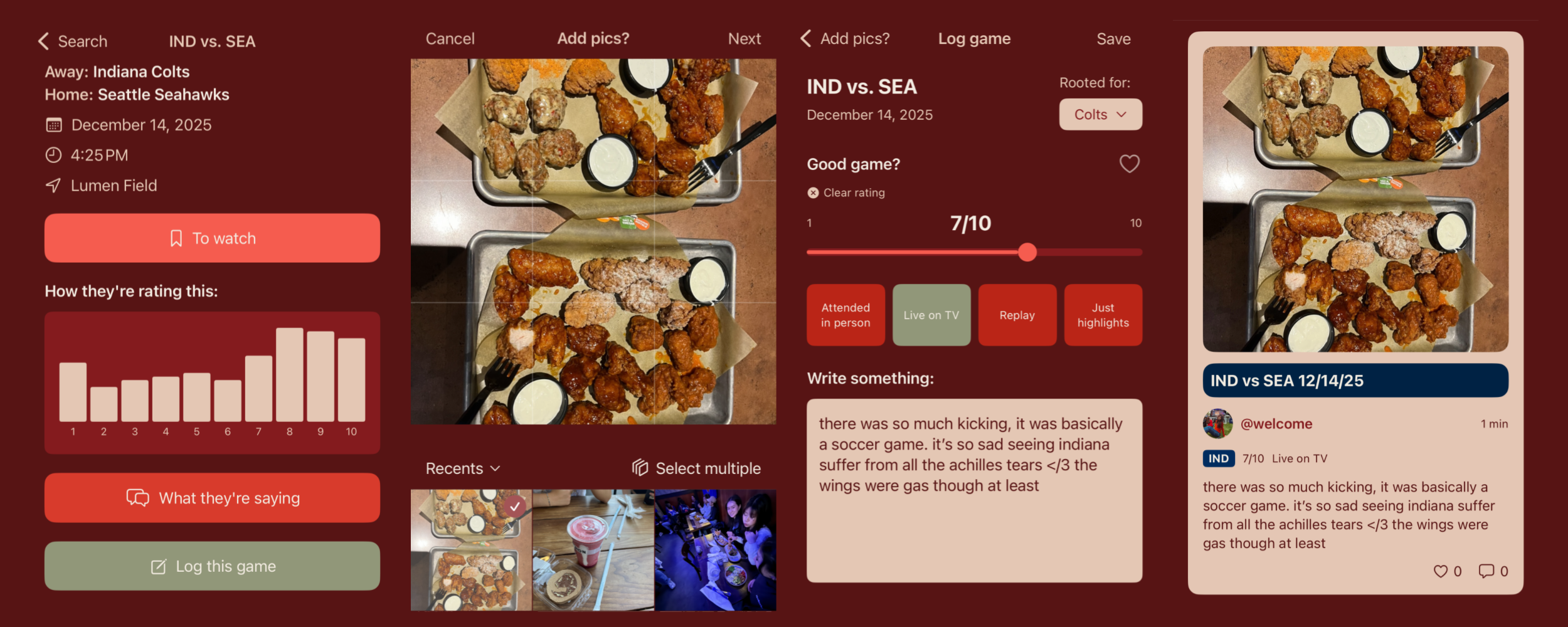The image size is (1568, 627).
Task: Click the Clear rating x icon
Action: tap(813, 192)
